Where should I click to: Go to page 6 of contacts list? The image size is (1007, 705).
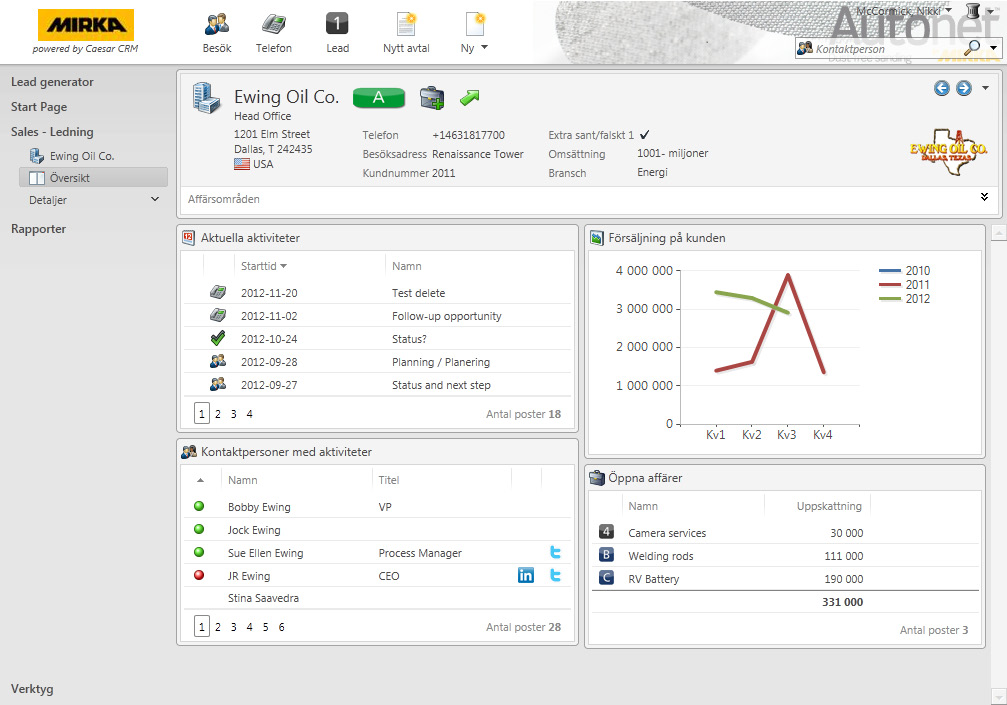click(281, 627)
